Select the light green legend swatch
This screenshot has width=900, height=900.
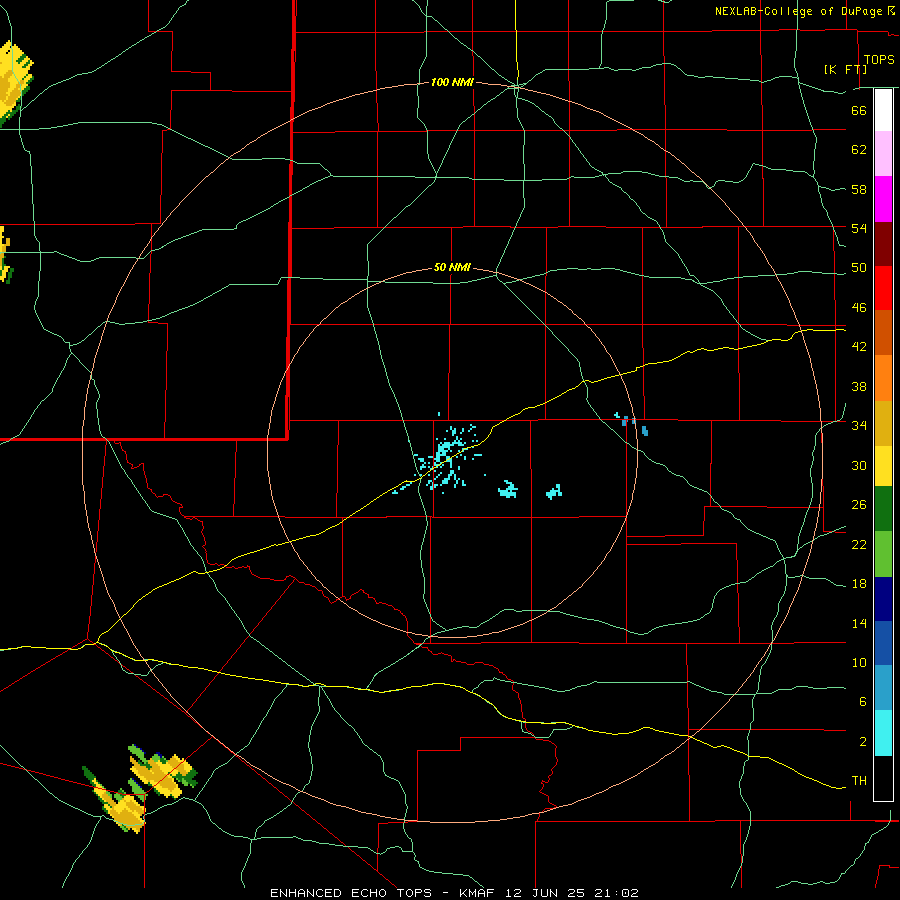click(x=883, y=554)
